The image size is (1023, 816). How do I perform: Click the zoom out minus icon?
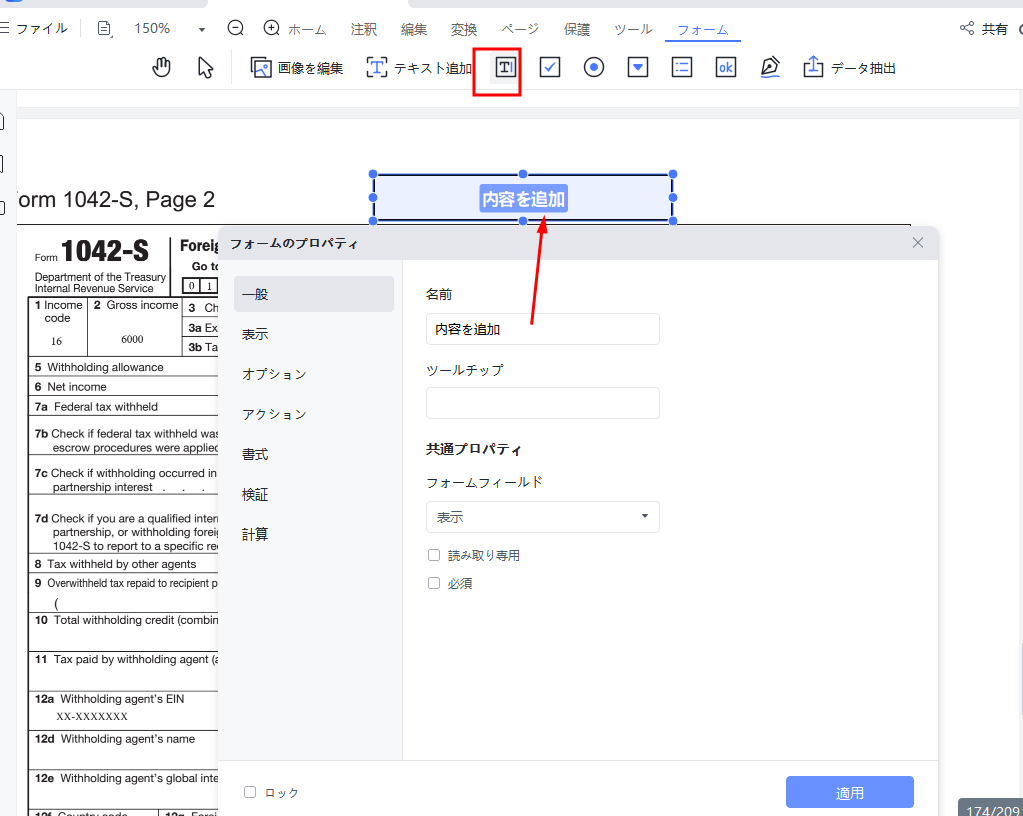coord(236,29)
